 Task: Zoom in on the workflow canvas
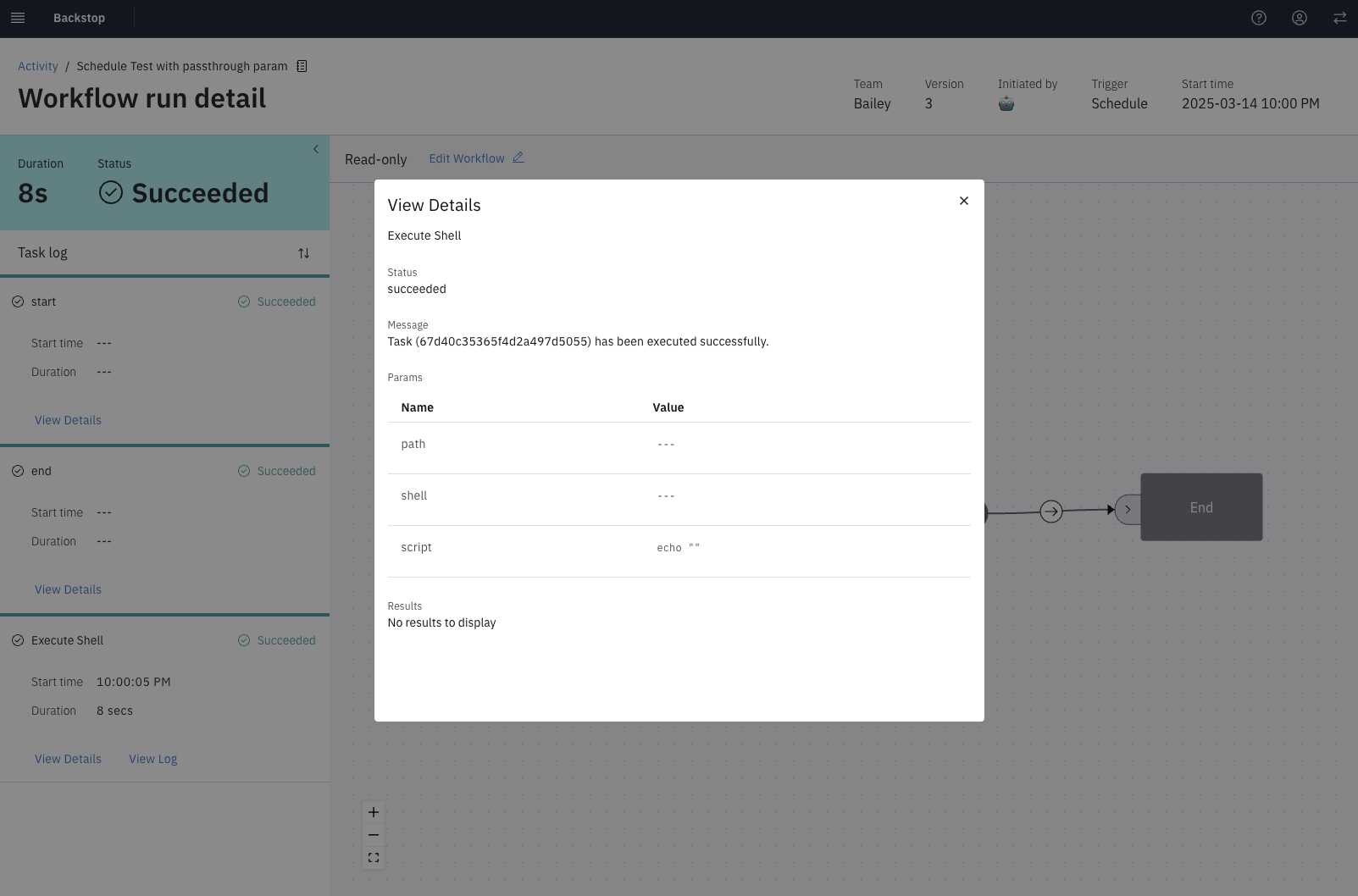click(x=373, y=811)
